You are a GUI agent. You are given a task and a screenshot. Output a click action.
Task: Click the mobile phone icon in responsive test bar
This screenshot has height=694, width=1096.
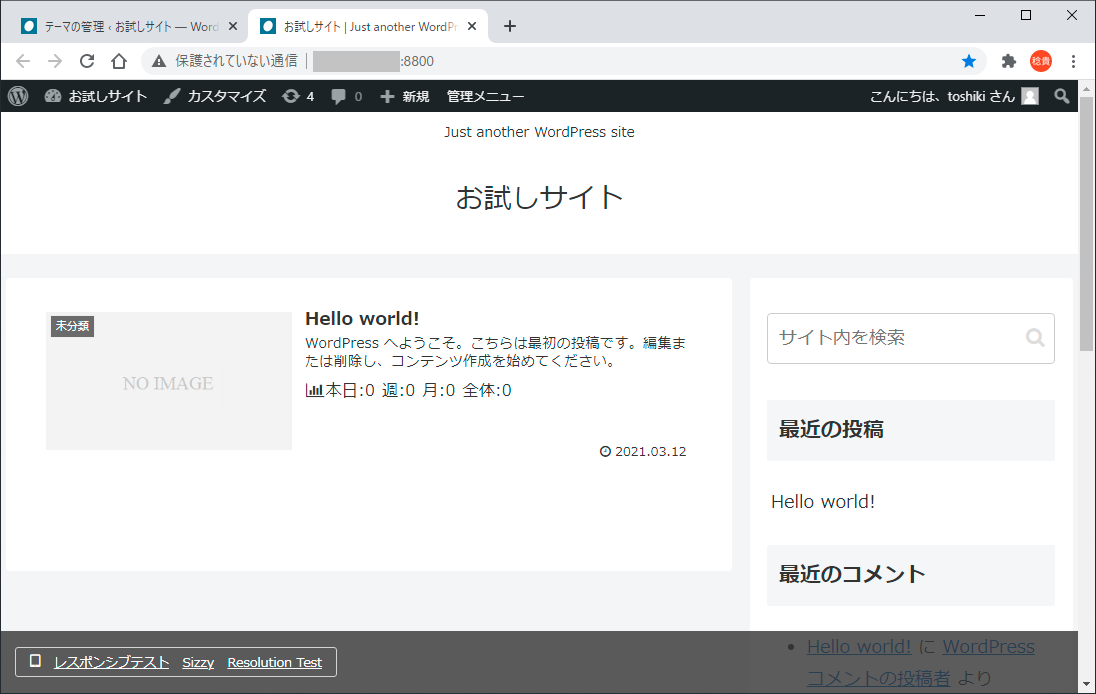click(37, 661)
